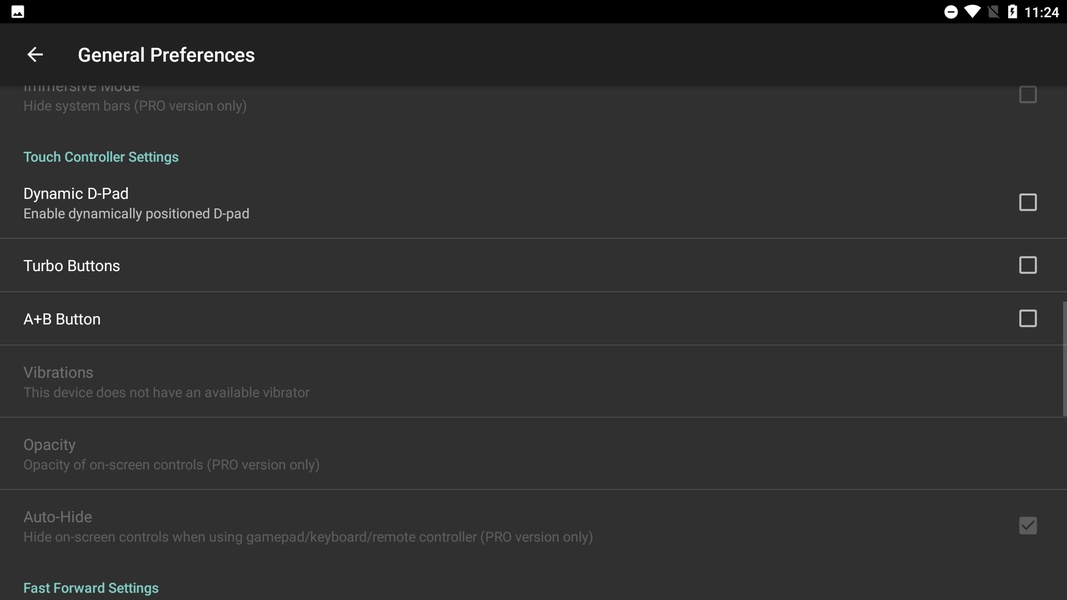
Task: Tap the battery charging icon
Action: [1012, 12]
